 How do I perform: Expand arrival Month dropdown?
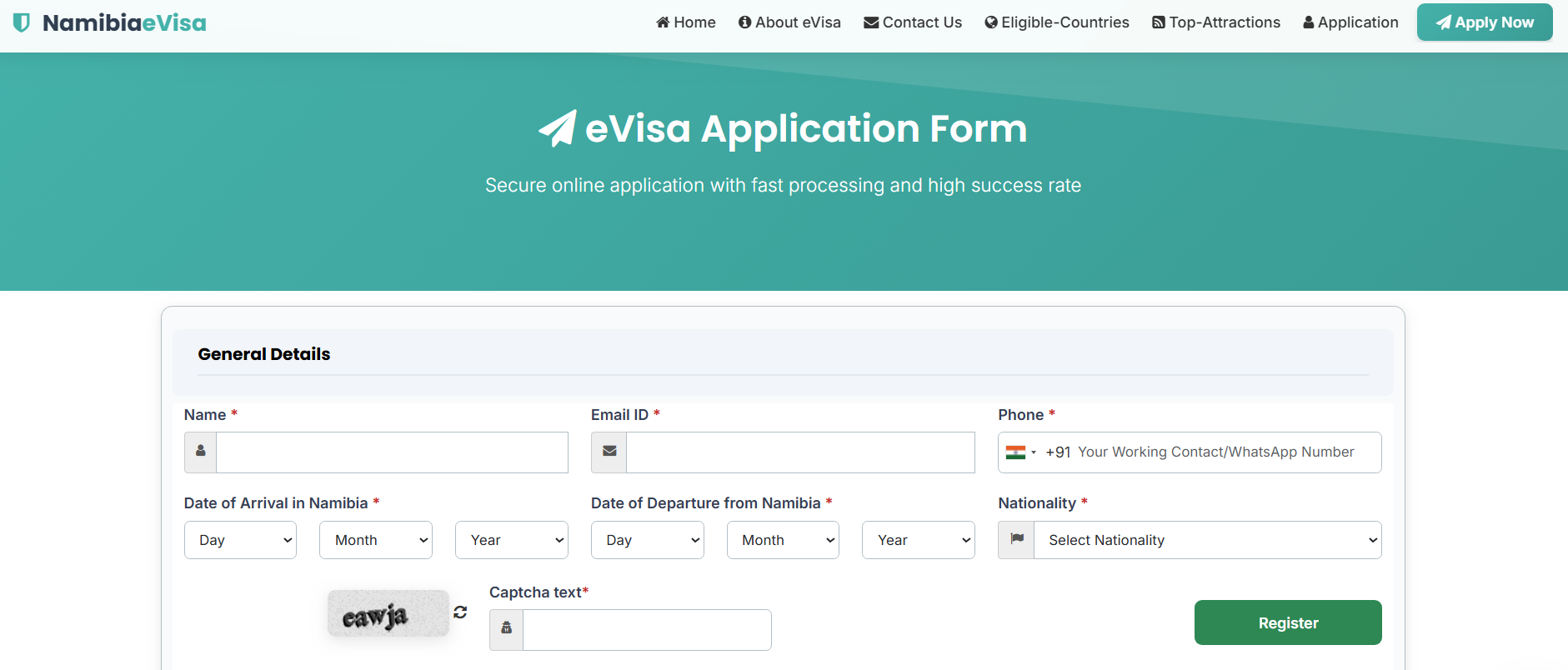coord(376,540)
